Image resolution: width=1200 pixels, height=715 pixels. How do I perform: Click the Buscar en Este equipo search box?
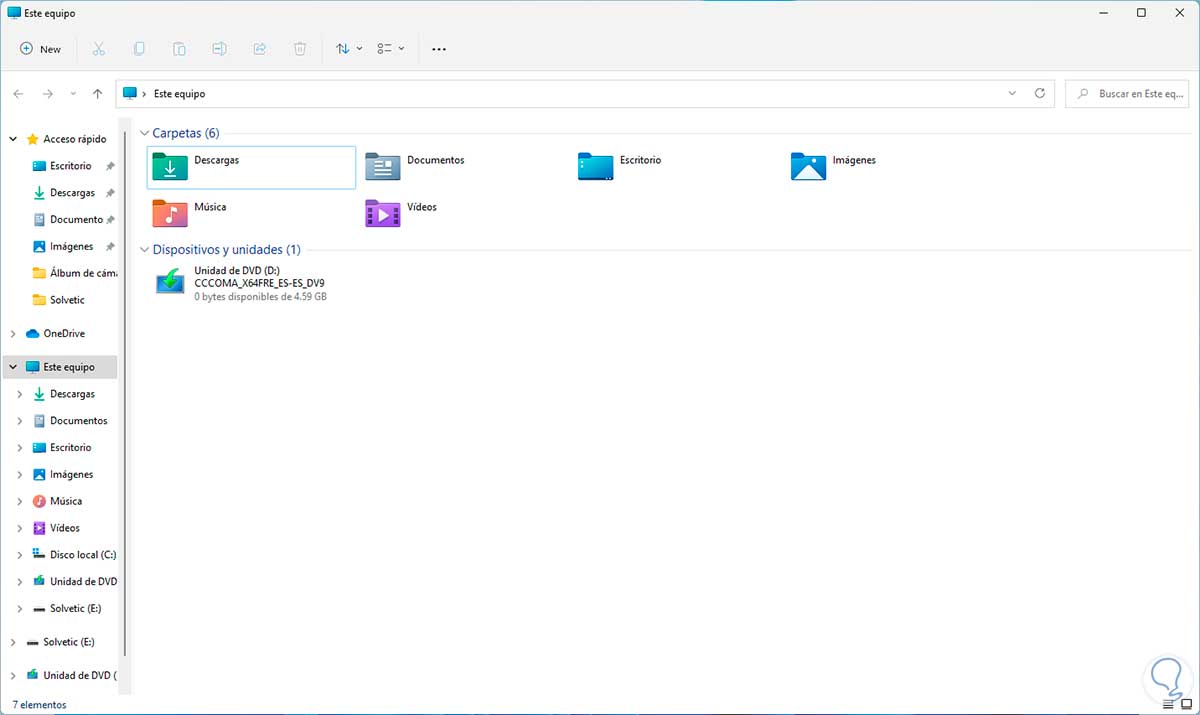click(x=1127, y=94)
